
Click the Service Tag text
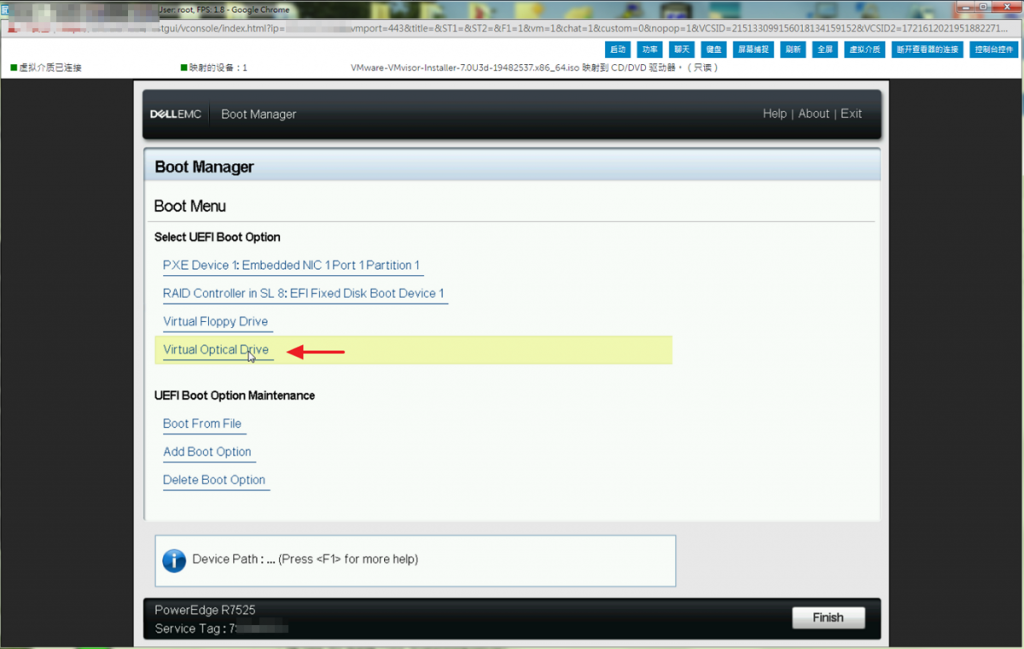coord(221,629)
